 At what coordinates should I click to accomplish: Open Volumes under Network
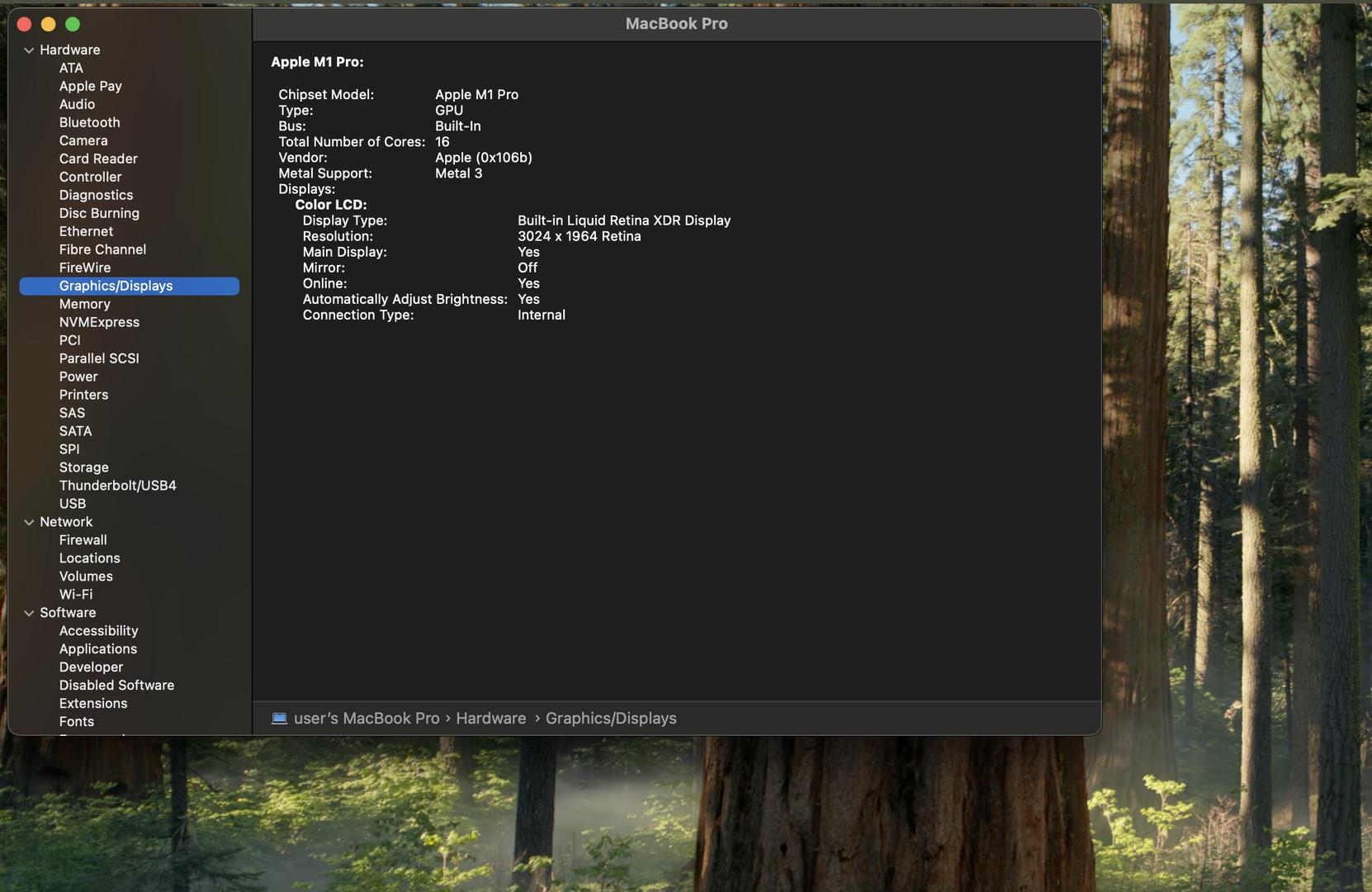pos(86,576)
